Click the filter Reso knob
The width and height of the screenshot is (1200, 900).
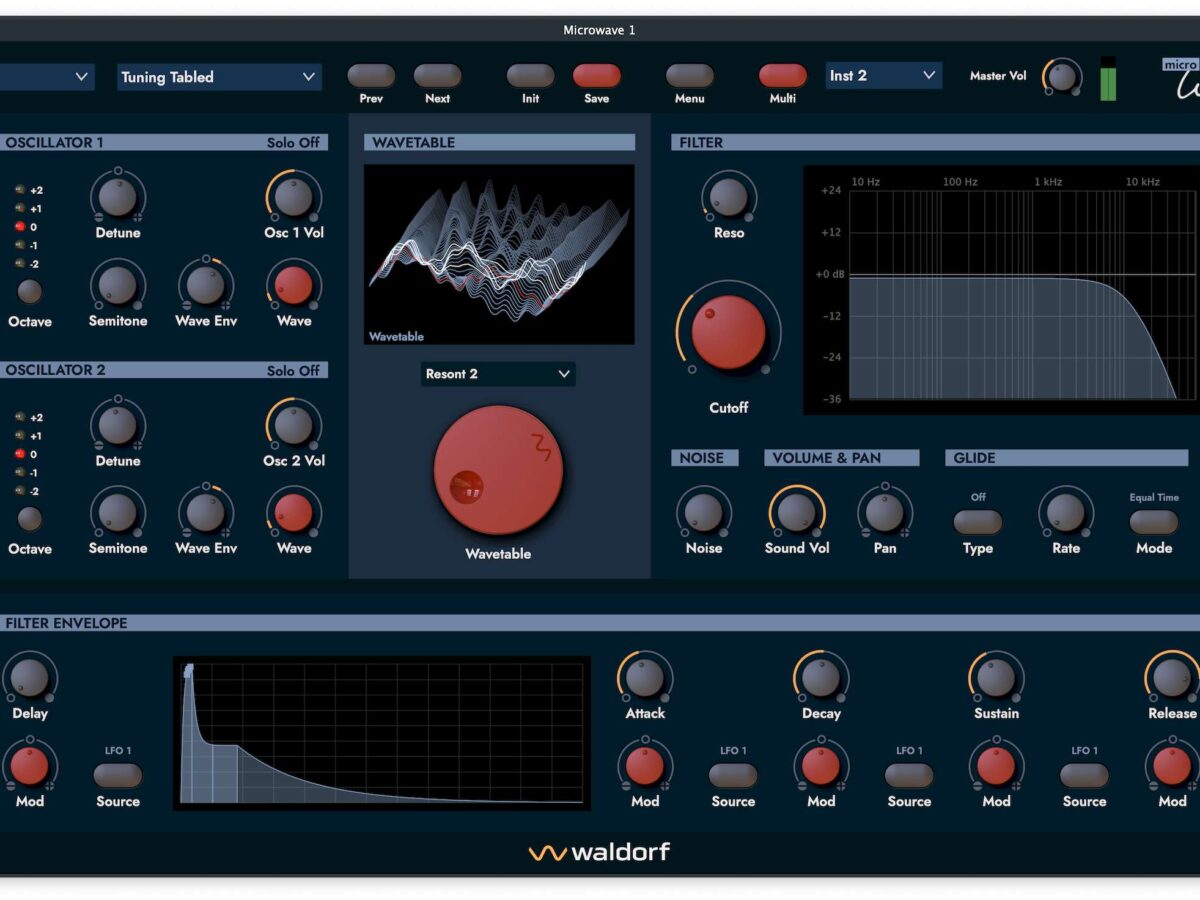pyautogui.click(x=728, y=195)
